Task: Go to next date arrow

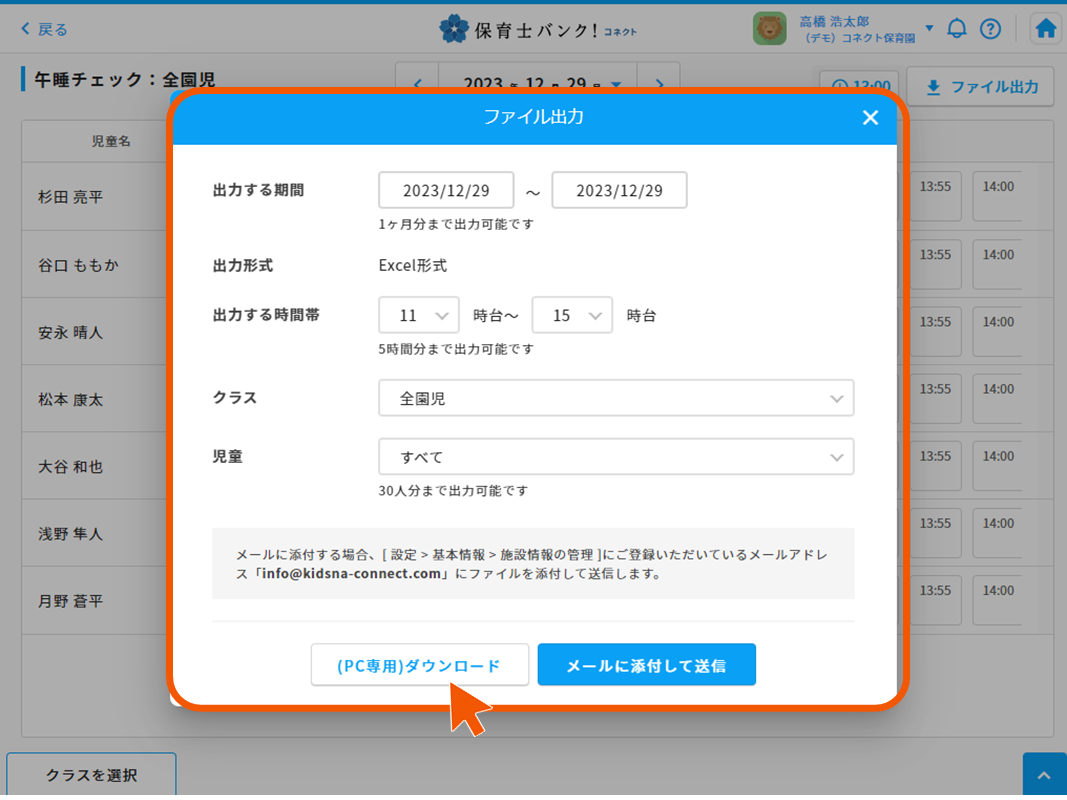Action: click(x=658, y=84)
